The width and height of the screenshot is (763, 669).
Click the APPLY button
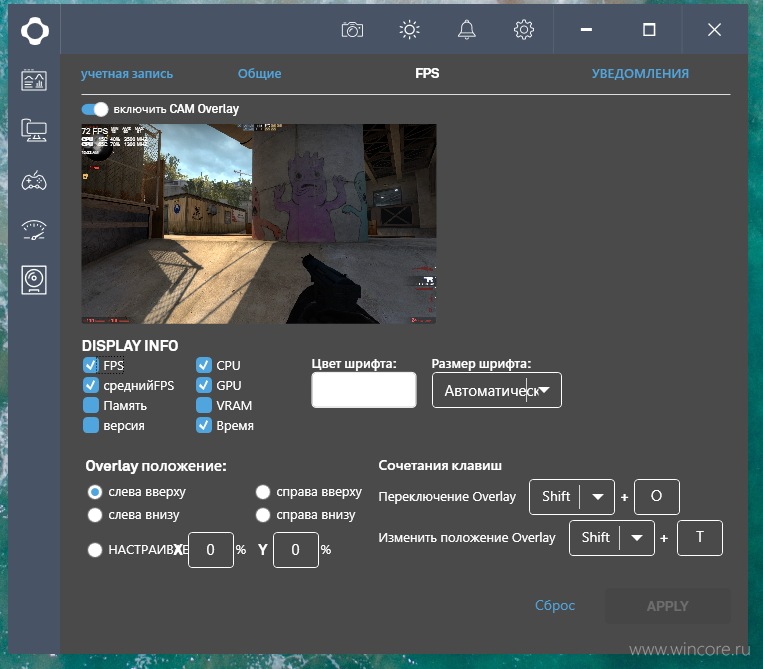click(x=668, y=606)
